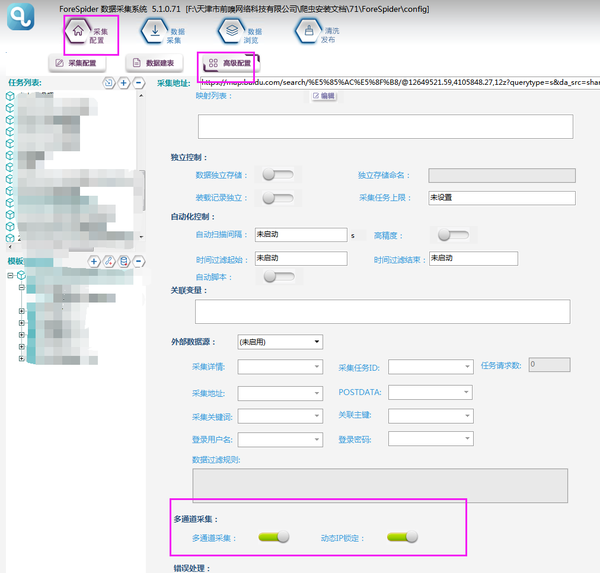
Task: Click the 编辑 button next to 映射列表
Action: coord(324,96)
